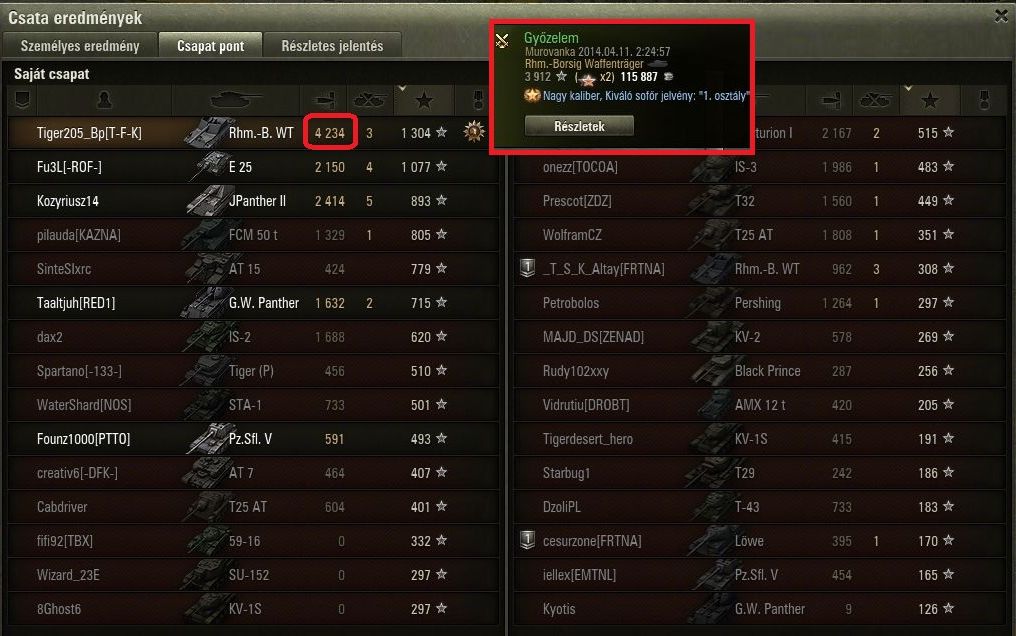Sort enemy team by experience star header

click(930, 100)
